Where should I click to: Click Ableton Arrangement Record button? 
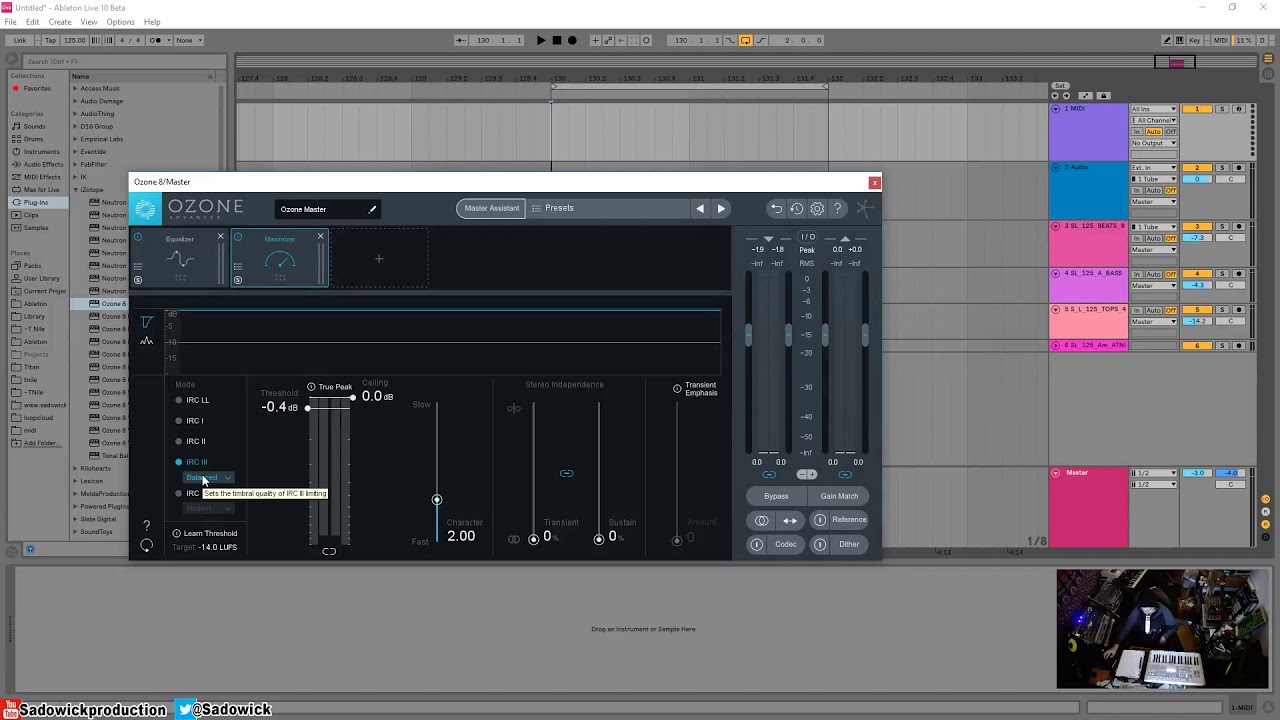pos(572,40)
